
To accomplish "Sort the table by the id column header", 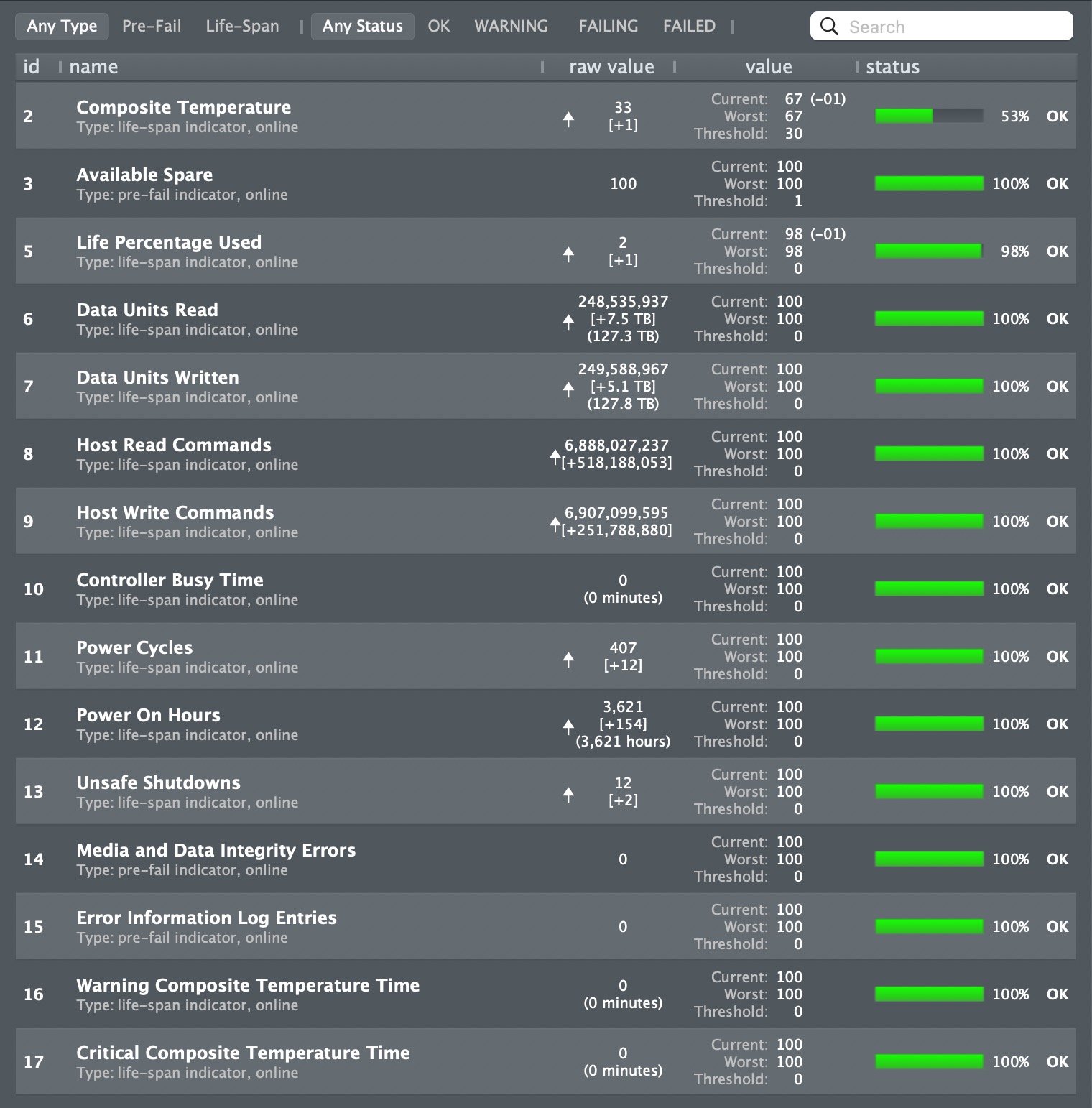I will (31, 67).
